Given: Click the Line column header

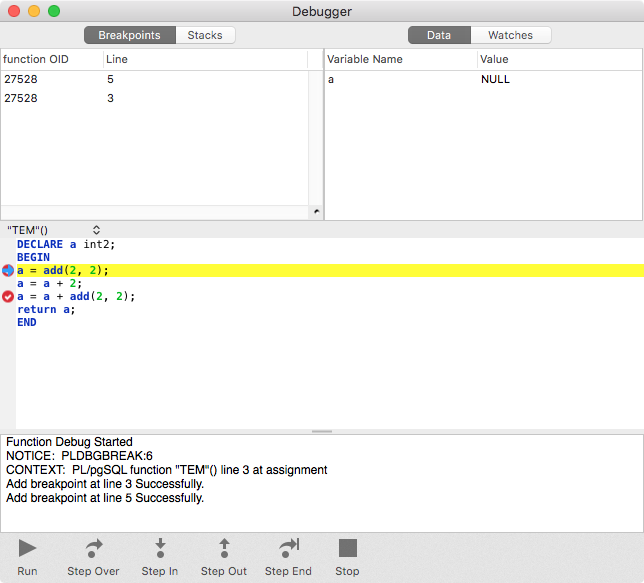Looking at the screenshot, I should (x=205, y=59).
